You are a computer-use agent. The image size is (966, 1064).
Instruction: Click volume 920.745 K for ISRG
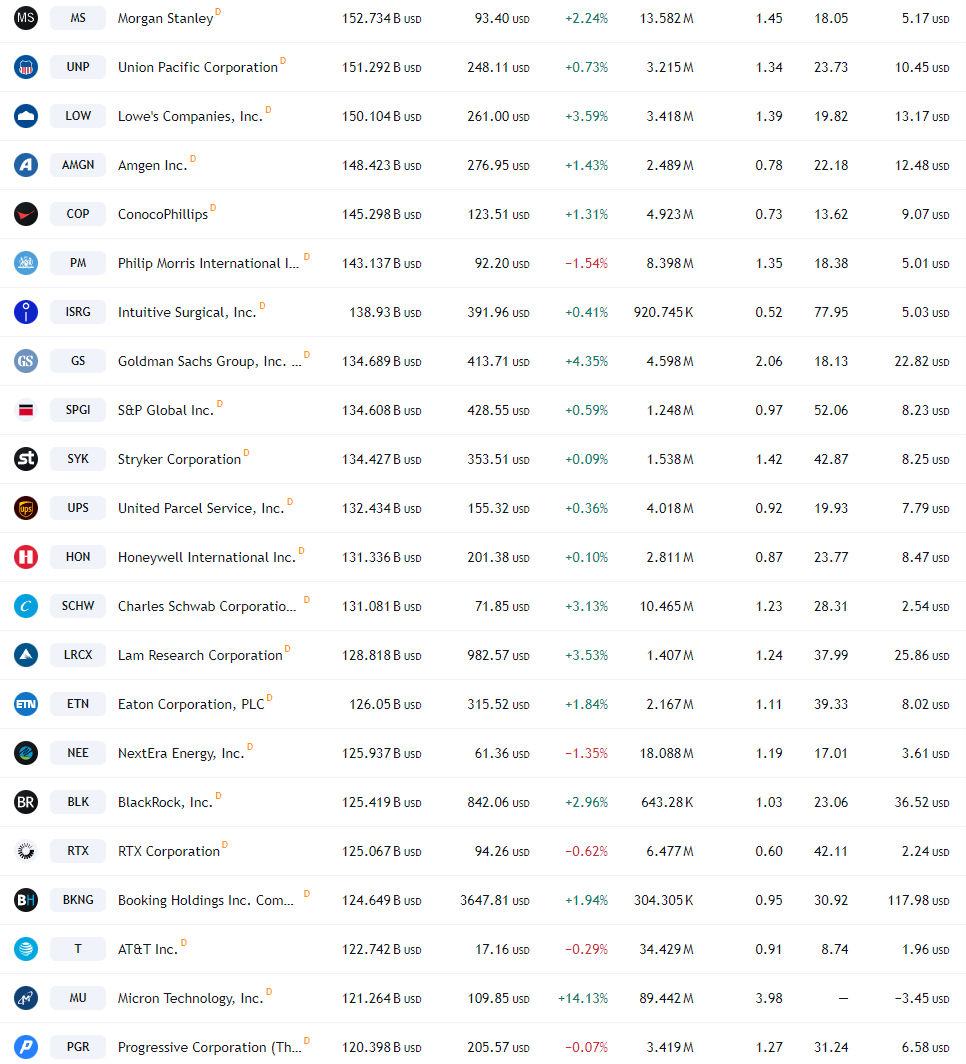pyautogui.click(x=663, y=312)
